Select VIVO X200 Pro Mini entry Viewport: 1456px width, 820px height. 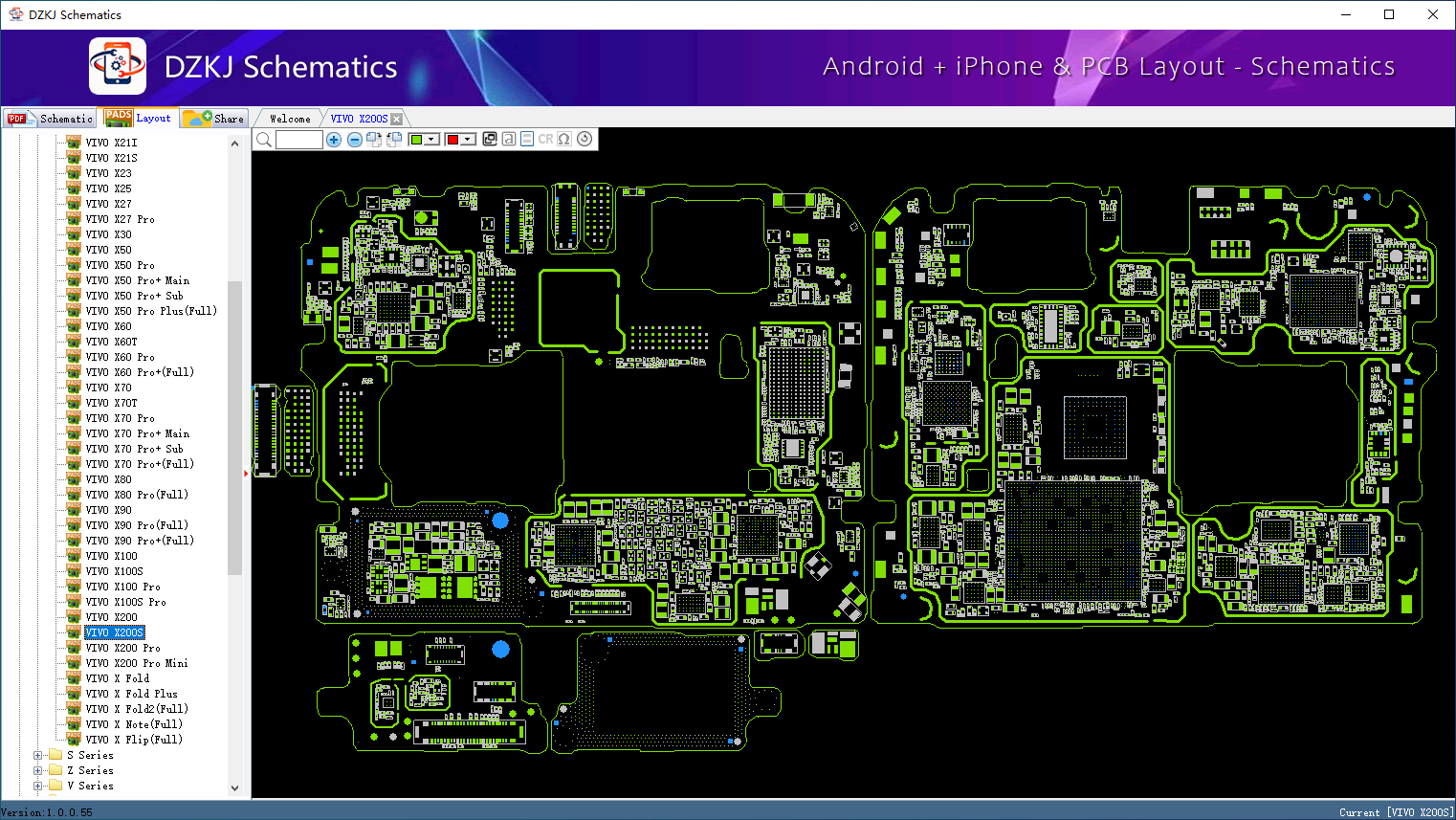(137, 663)
